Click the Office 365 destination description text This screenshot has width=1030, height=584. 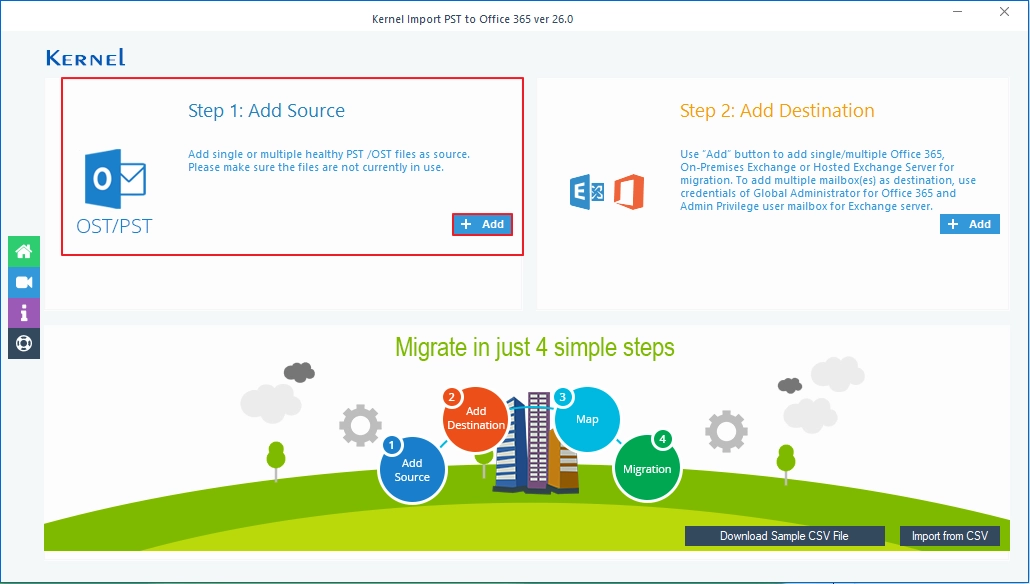pyautogui.click(x=828, y=180)
